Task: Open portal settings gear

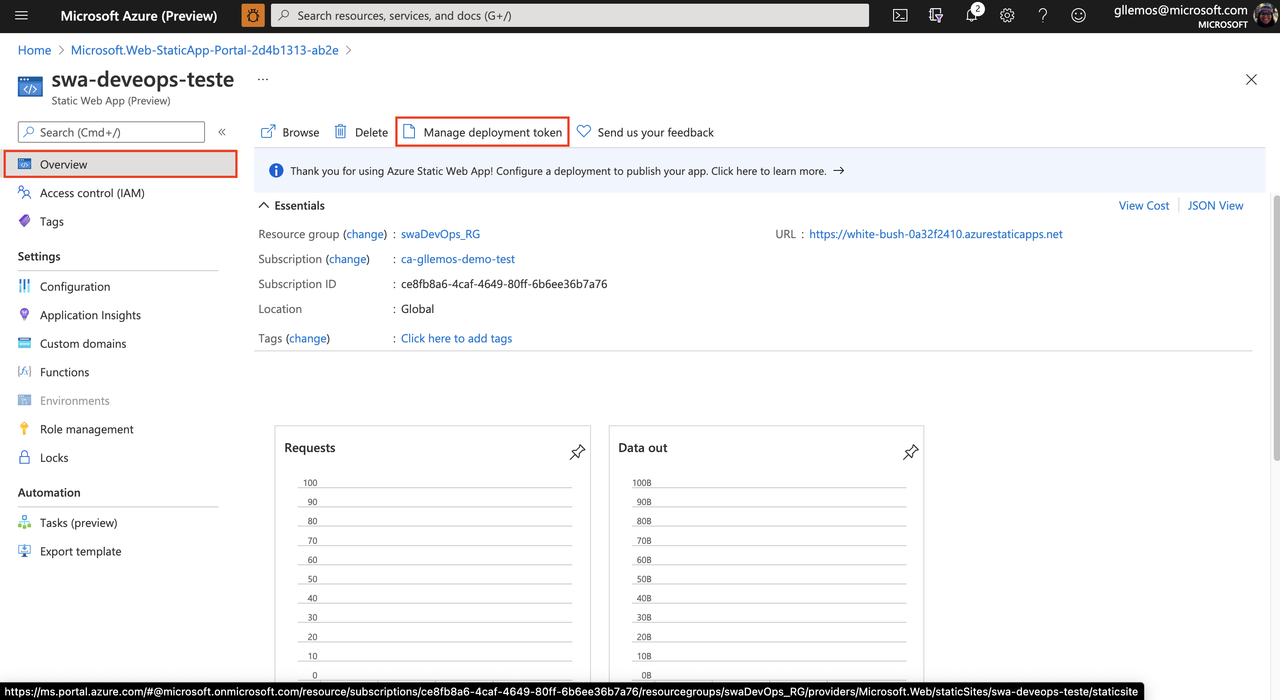Action: (x=1007, y=16)
